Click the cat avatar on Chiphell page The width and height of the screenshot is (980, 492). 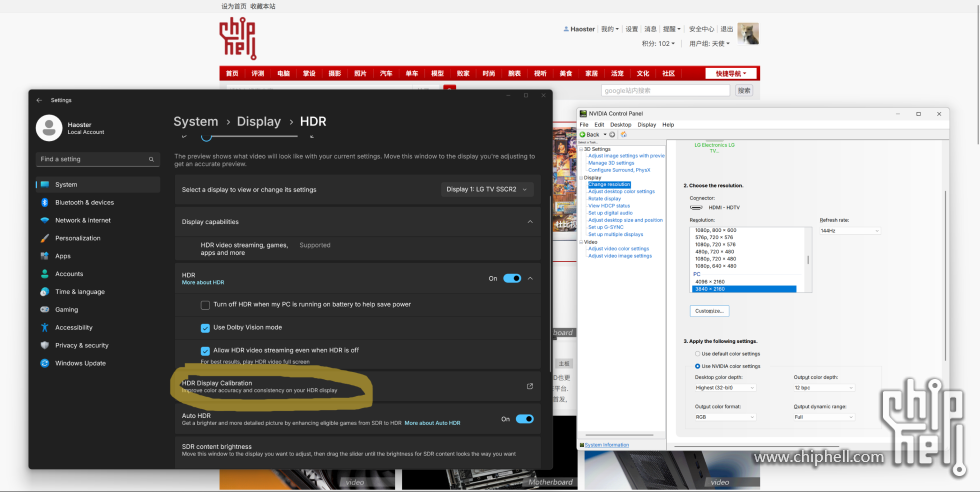click(748, 34)
